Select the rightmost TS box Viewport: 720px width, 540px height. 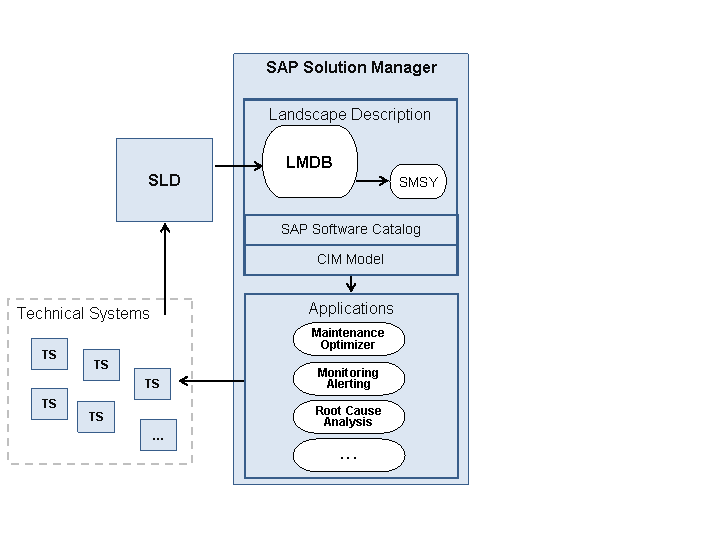[x=152, y=383]
